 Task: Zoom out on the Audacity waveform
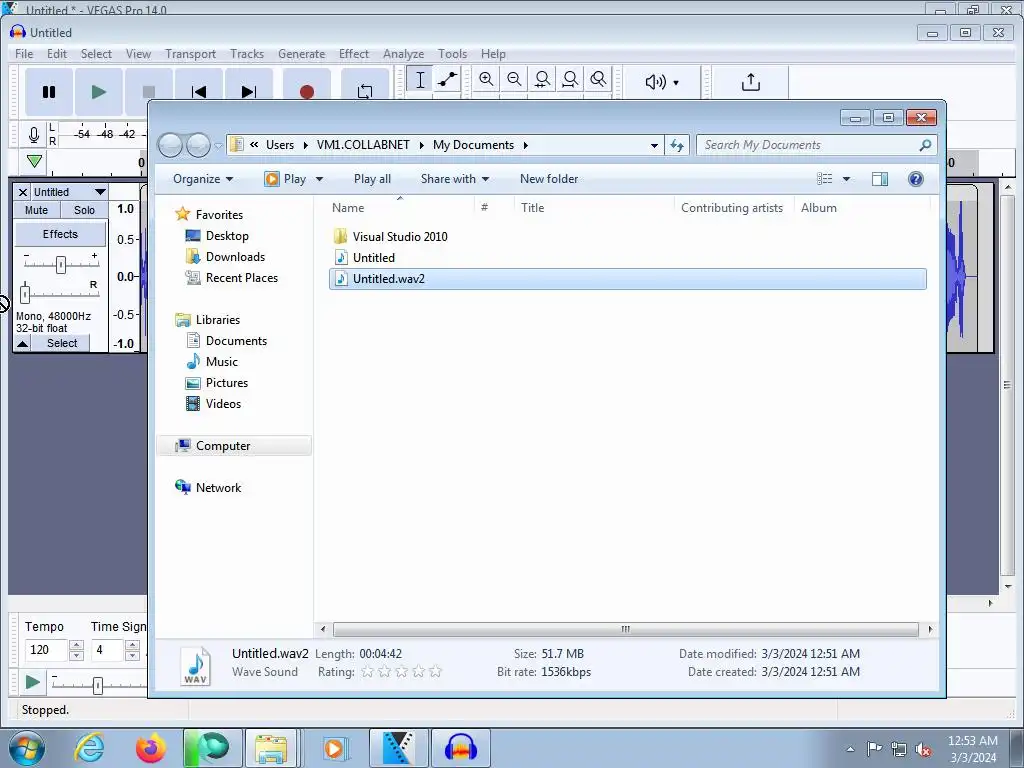pos(514,80)
